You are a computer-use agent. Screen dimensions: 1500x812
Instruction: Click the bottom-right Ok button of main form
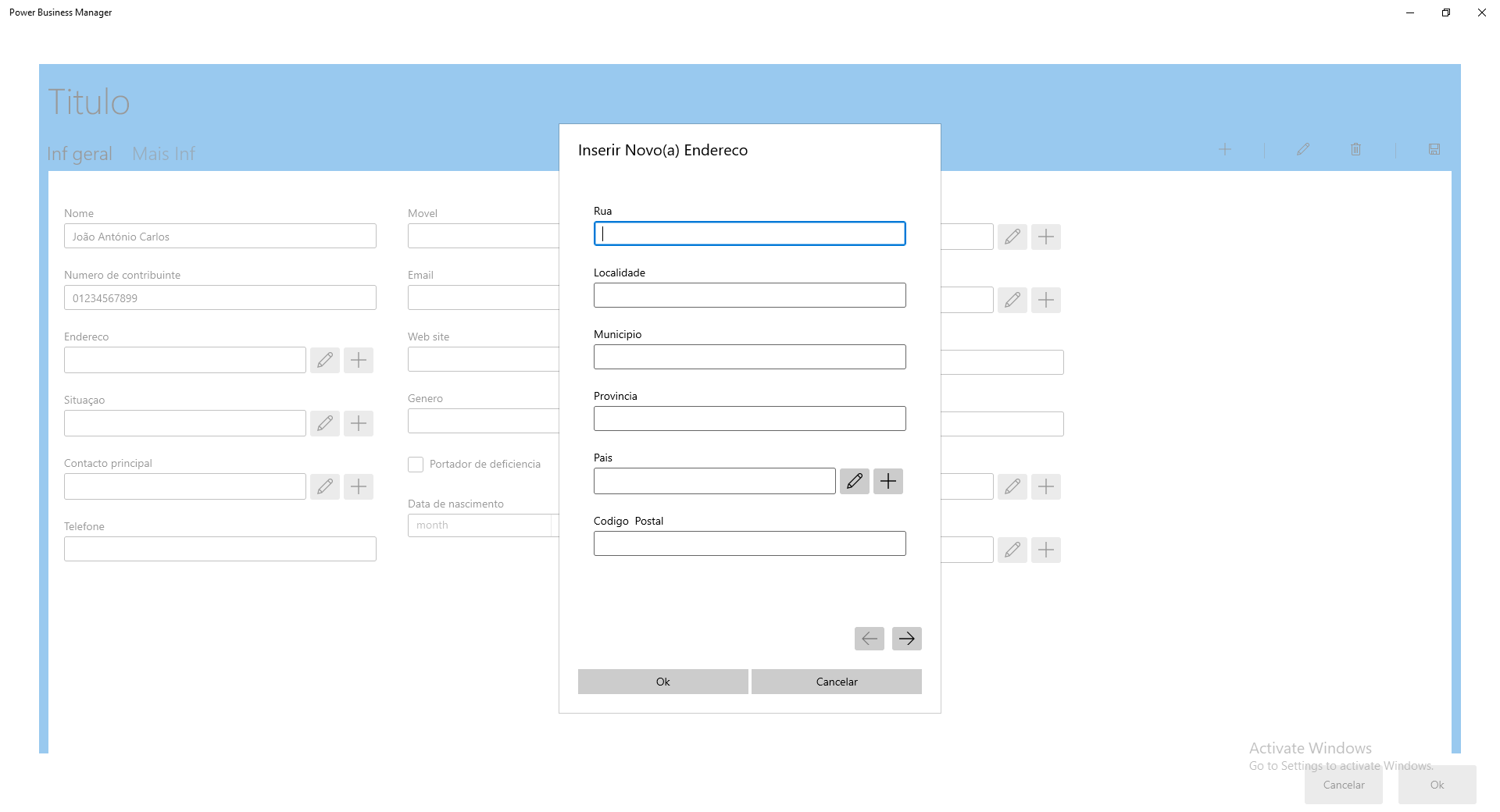coord(1437,785)
